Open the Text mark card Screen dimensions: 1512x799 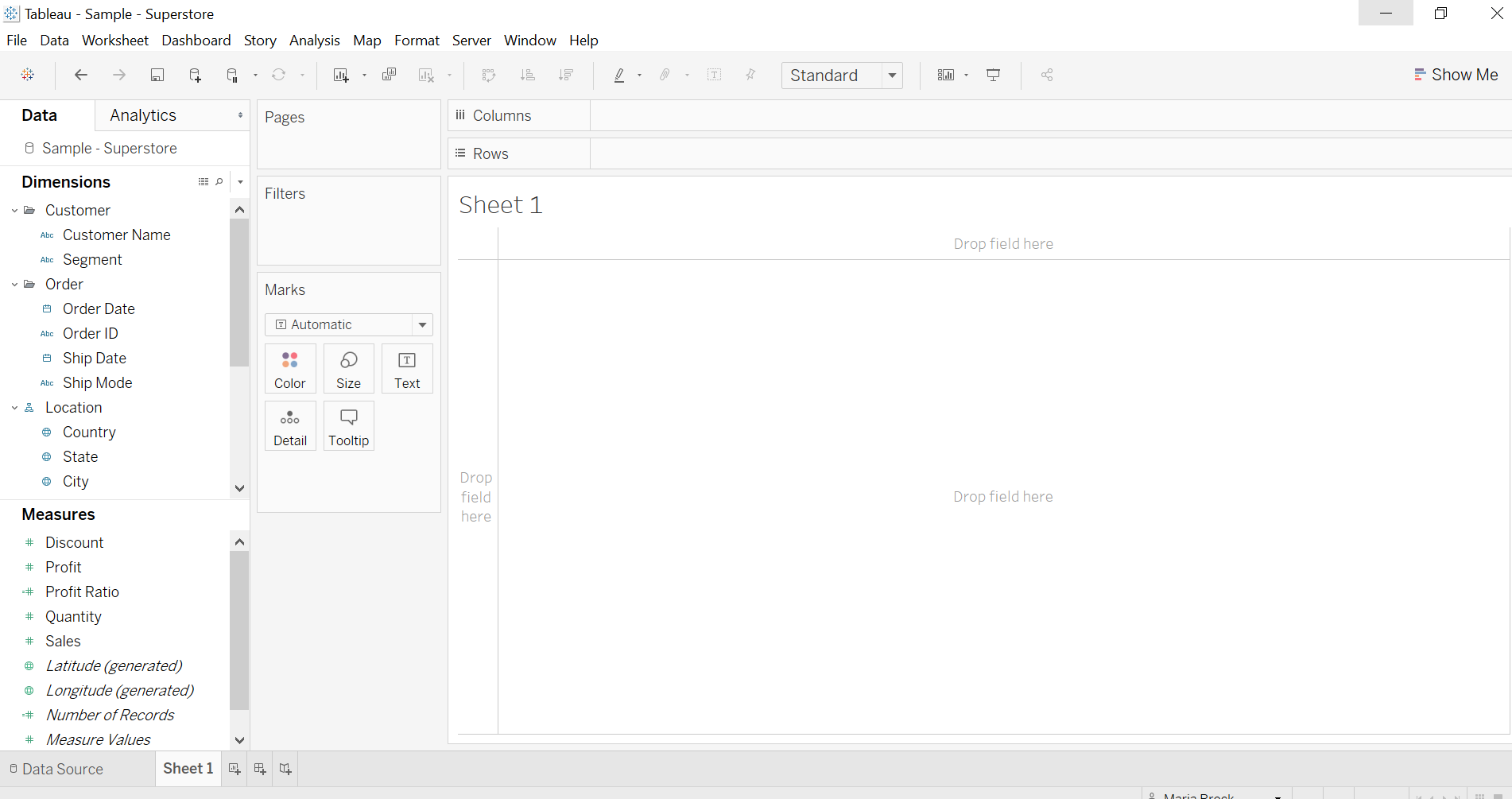[x=406, y=368]
